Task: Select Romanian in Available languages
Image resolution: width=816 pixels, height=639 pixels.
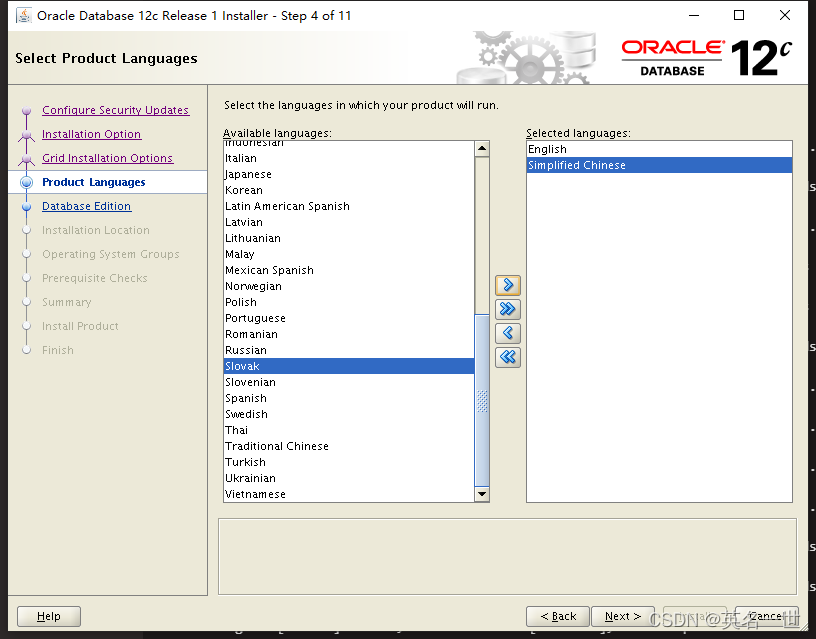Action: (349, 334)
